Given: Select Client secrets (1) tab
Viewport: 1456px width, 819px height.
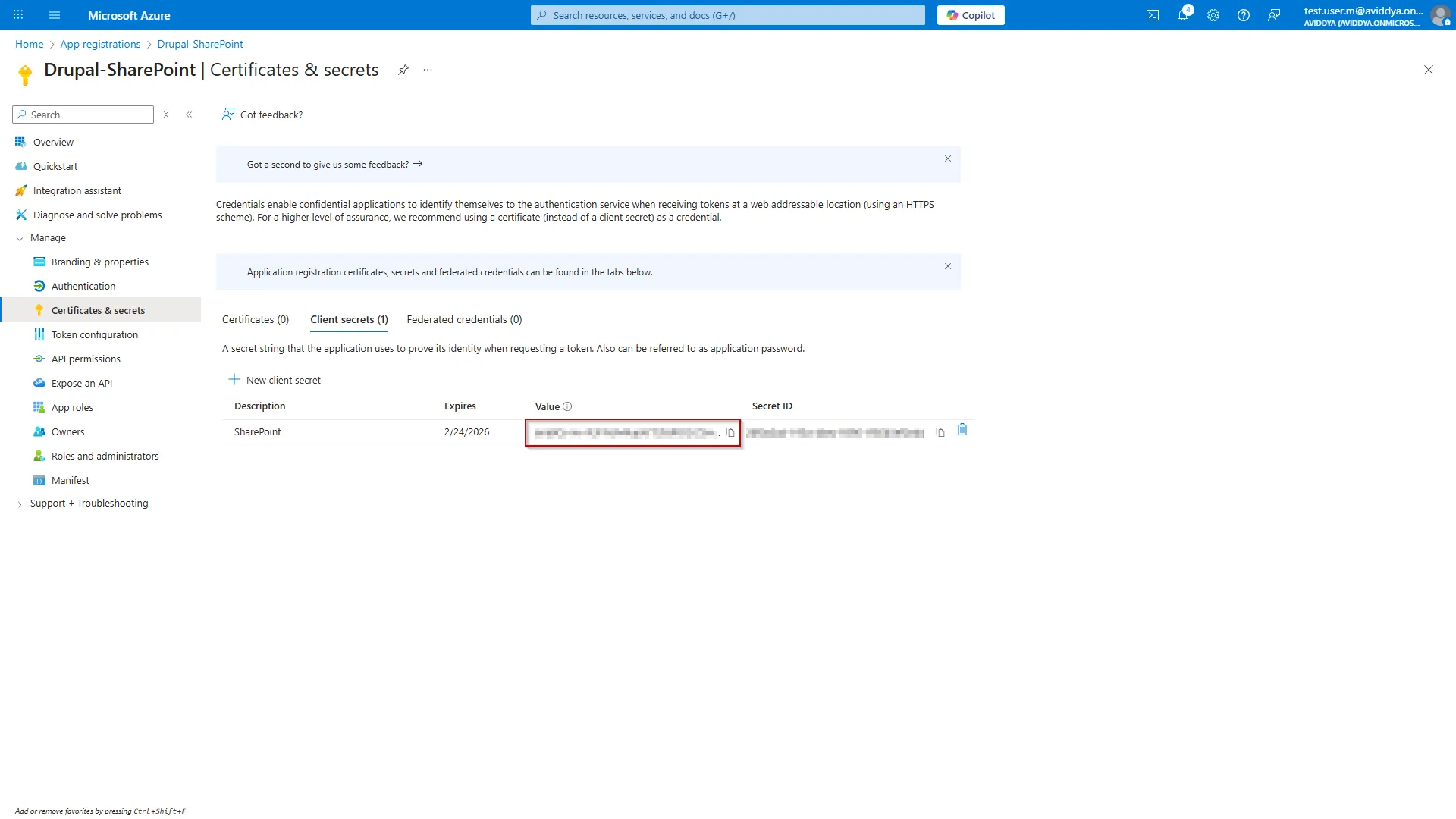Looking at the screenshot, I should [349, 319].
